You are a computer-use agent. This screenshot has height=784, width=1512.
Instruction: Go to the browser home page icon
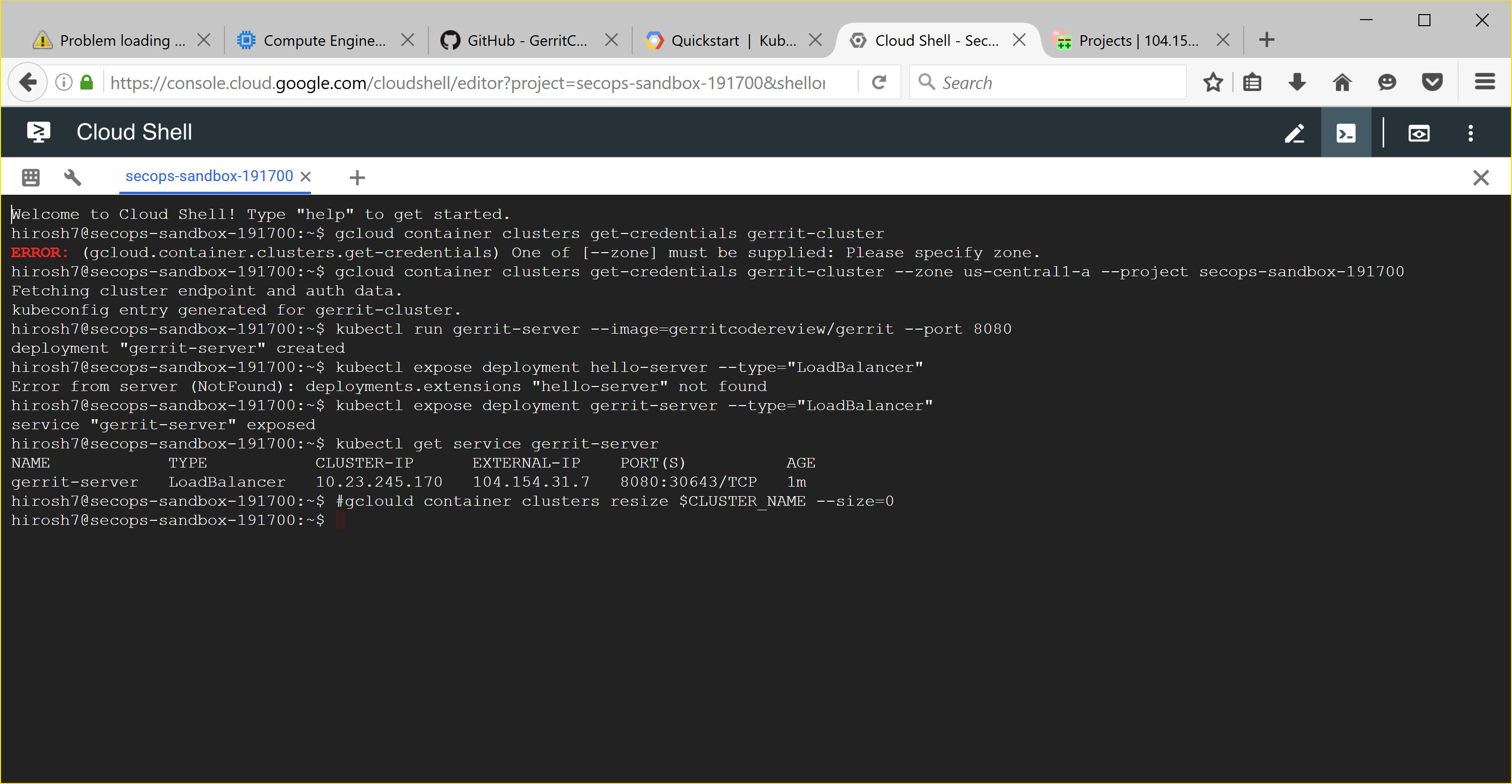1342,82
